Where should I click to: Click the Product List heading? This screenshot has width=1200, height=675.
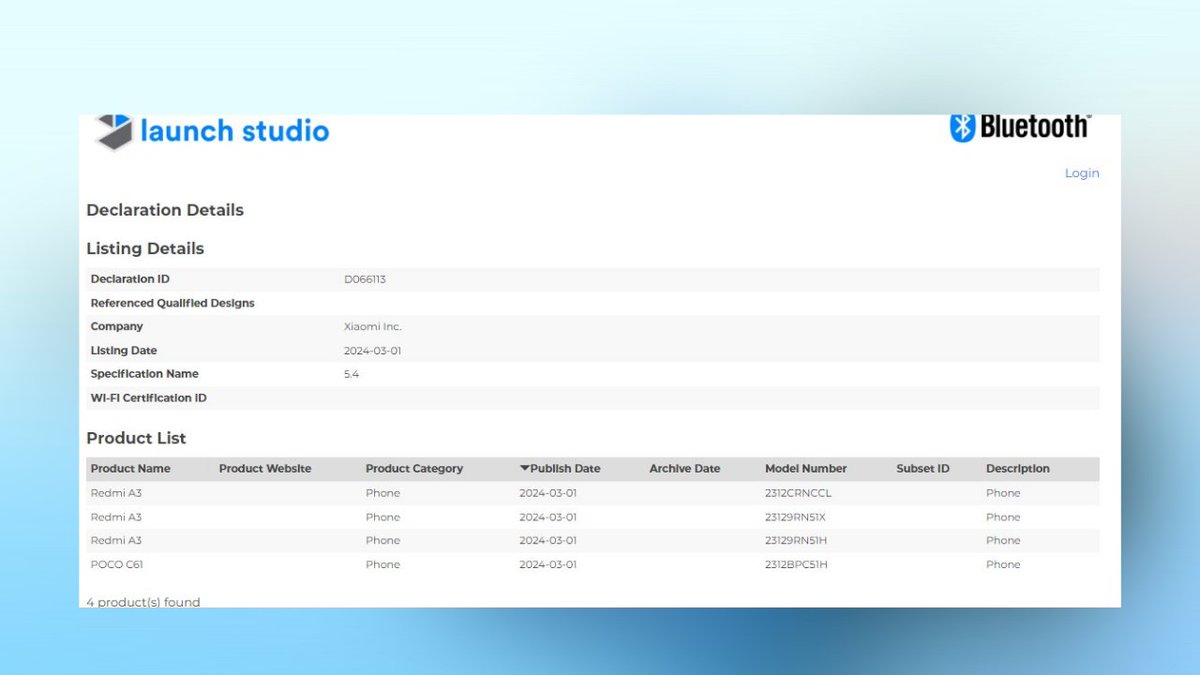[x=136, y=438]
